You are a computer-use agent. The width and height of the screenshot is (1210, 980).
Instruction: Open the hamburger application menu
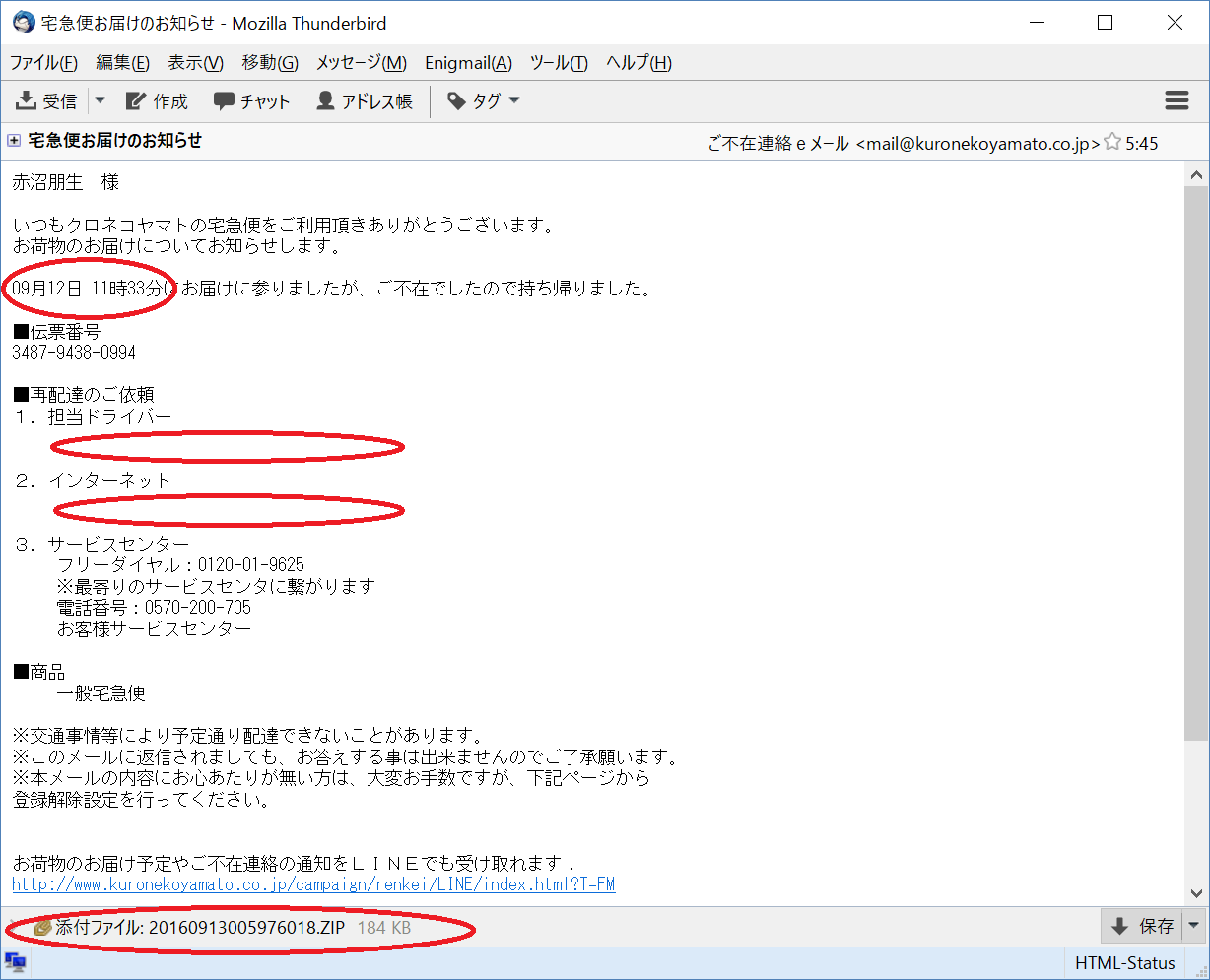(x=1176, y=100)
